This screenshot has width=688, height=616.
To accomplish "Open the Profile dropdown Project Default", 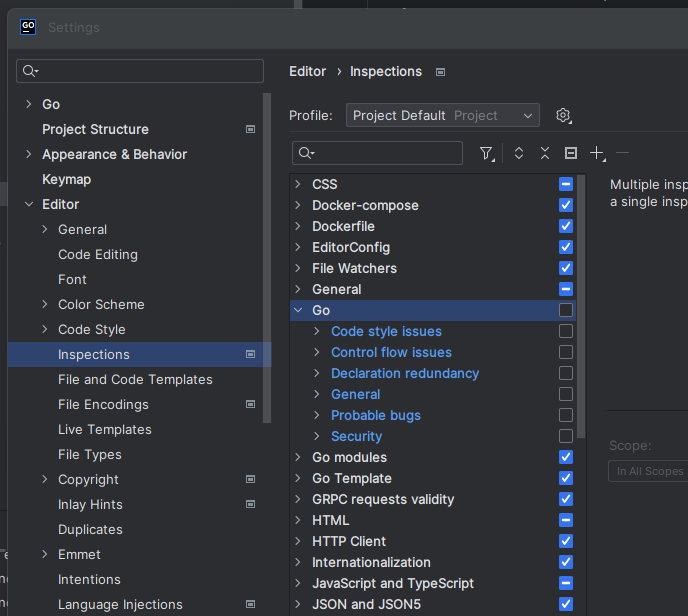I will (443, 116).
